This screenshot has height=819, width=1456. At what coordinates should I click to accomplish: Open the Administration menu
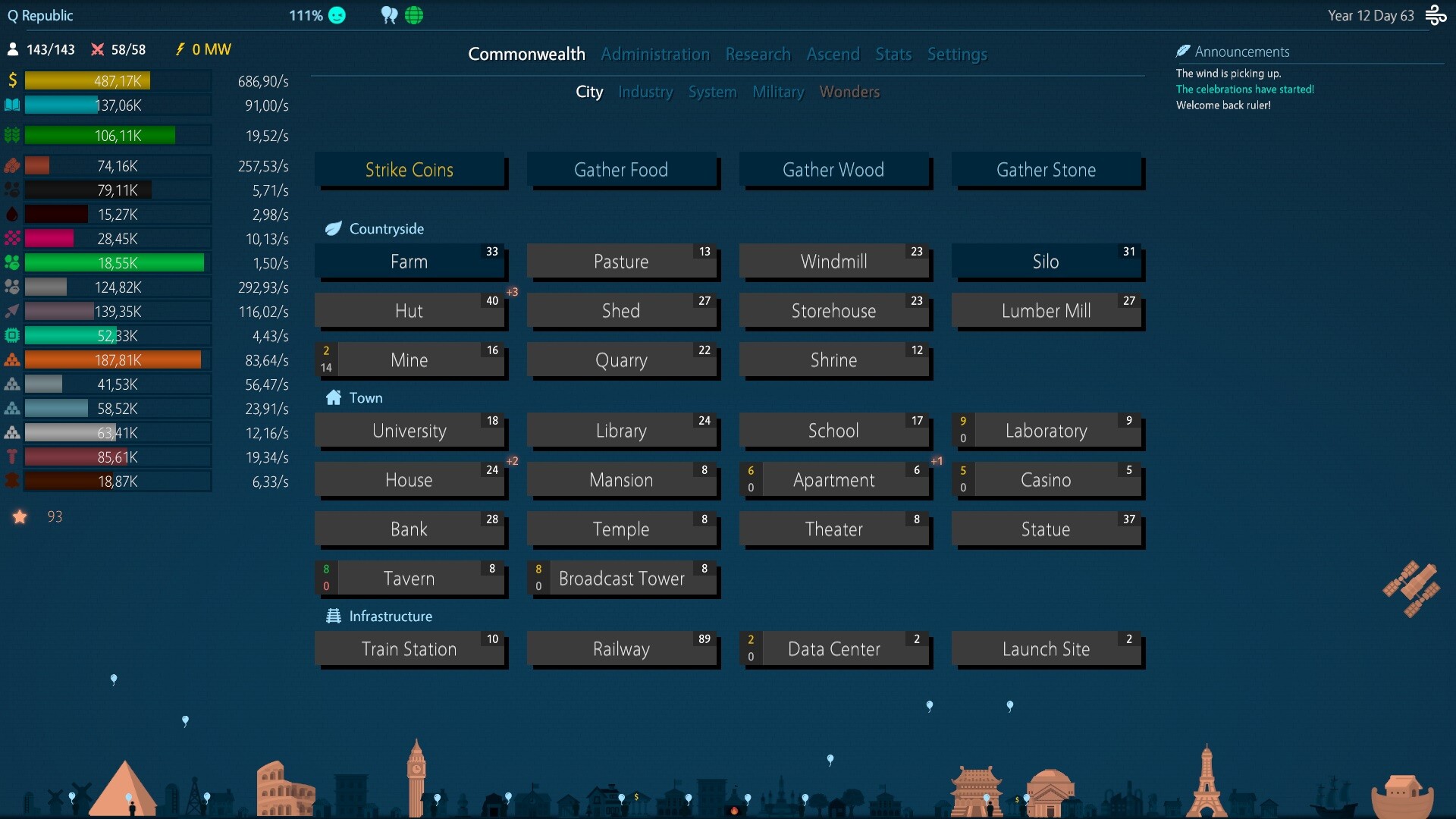tap(654, 54)
